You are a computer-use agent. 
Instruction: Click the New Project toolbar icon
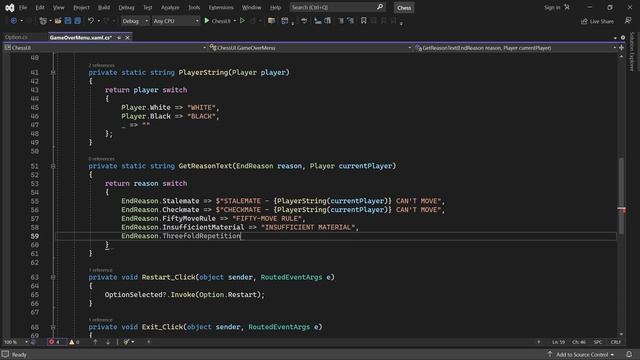pyautogui.click(x=42, y=21)
